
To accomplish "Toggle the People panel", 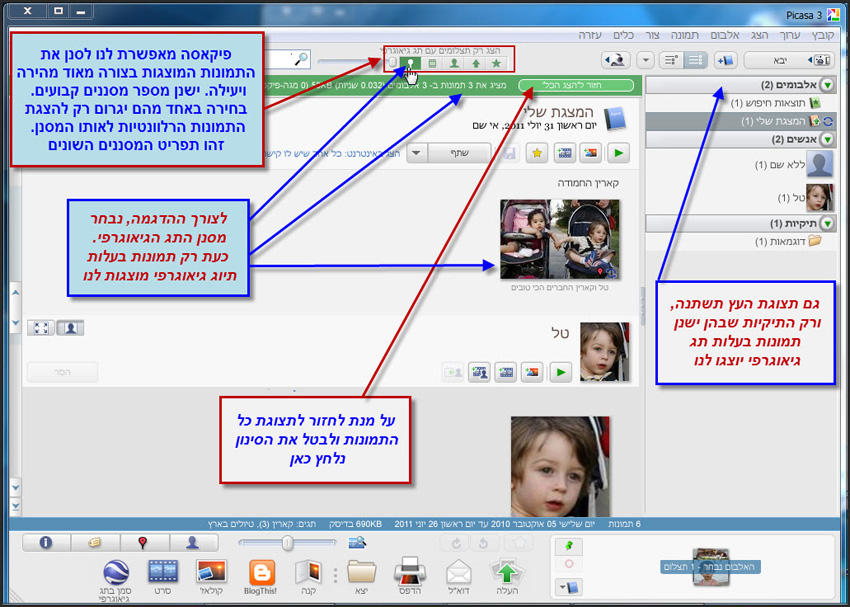I will coord(193,543).
